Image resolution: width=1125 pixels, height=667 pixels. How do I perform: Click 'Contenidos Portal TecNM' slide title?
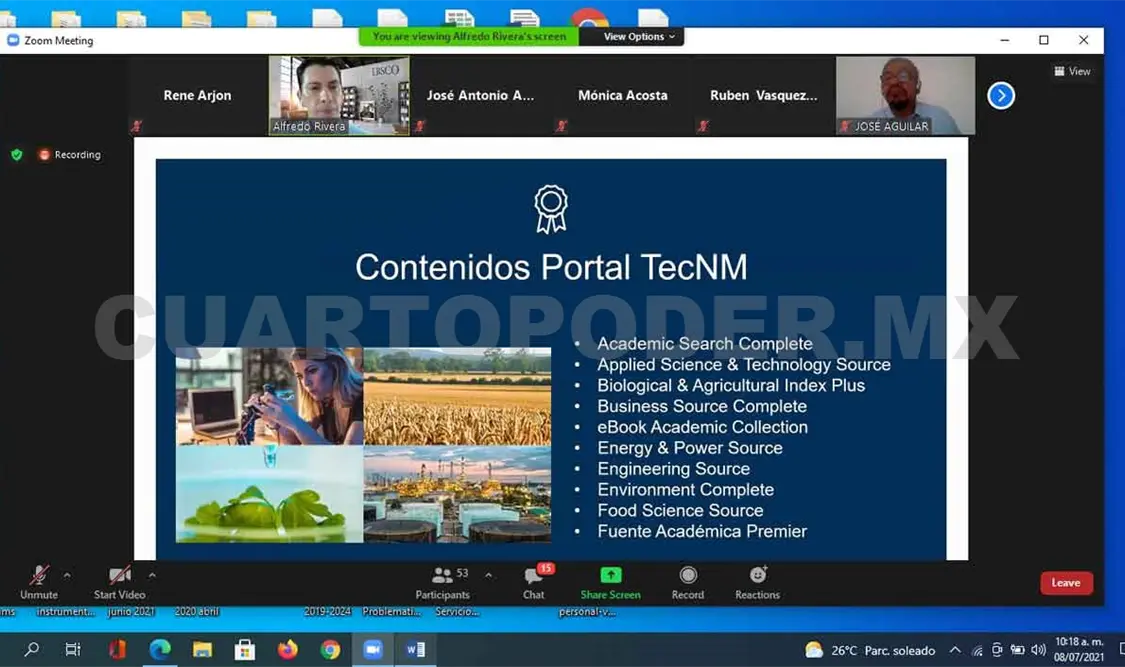click(551, 267)
